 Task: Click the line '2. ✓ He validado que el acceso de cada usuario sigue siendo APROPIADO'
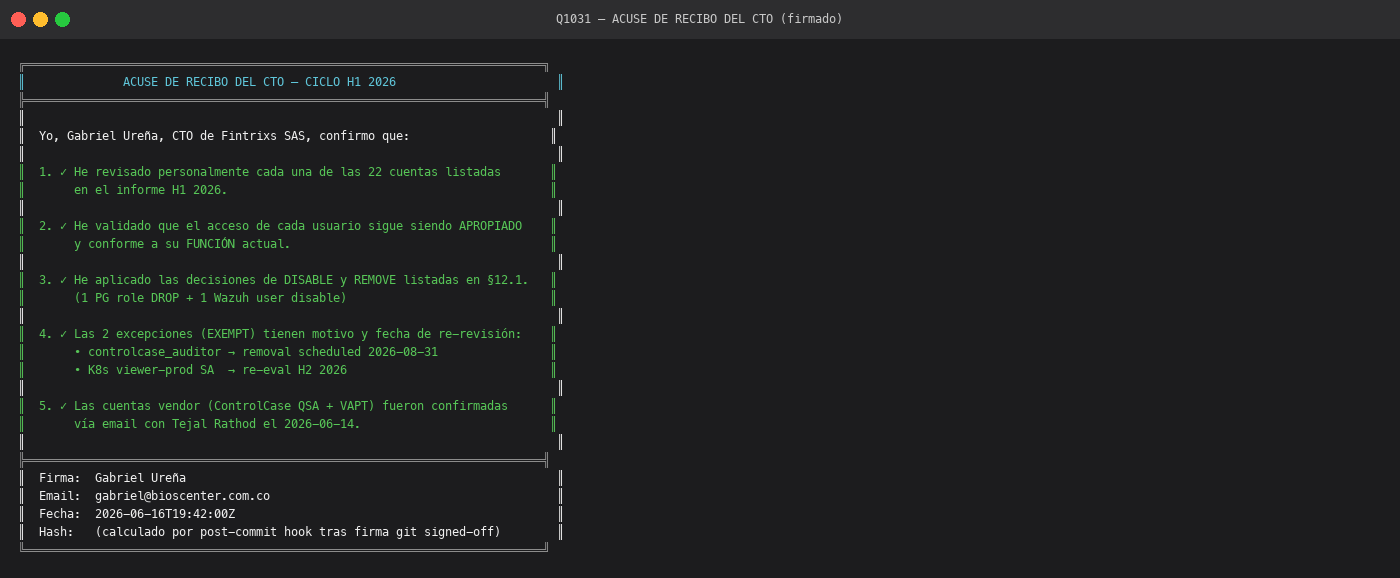280,226
